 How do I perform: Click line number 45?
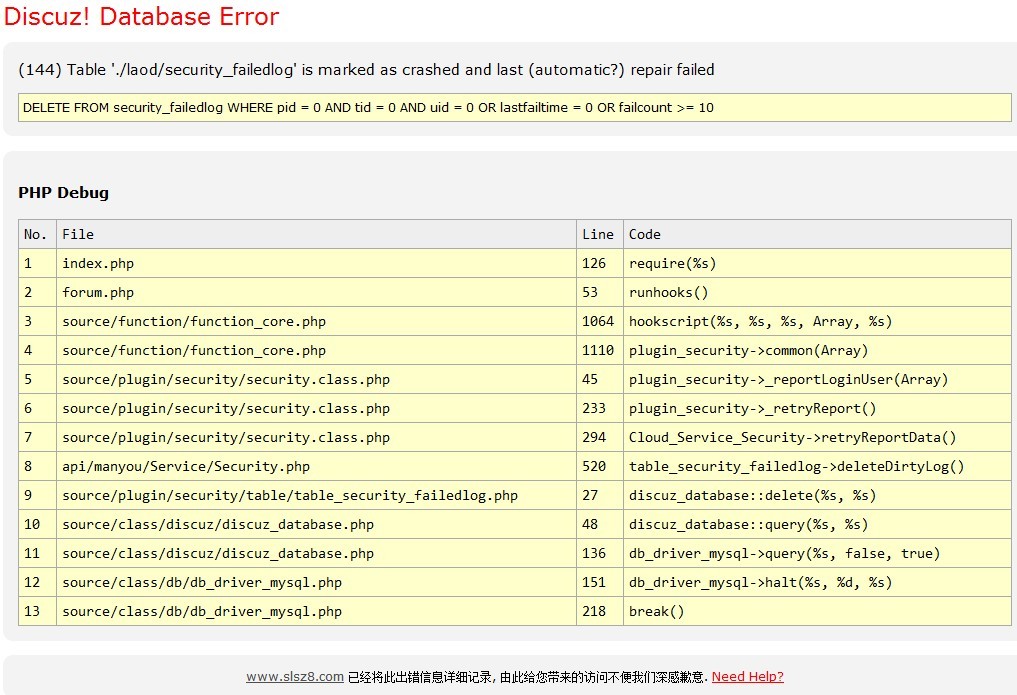click(600, 379)
